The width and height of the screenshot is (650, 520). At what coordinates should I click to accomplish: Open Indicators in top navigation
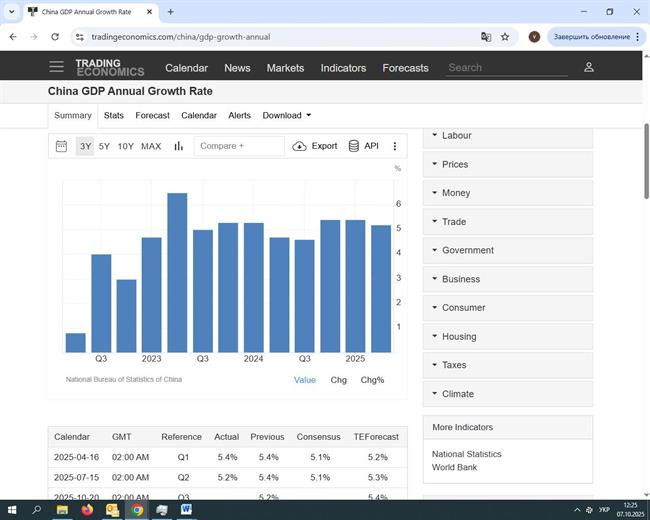[343, 68]
